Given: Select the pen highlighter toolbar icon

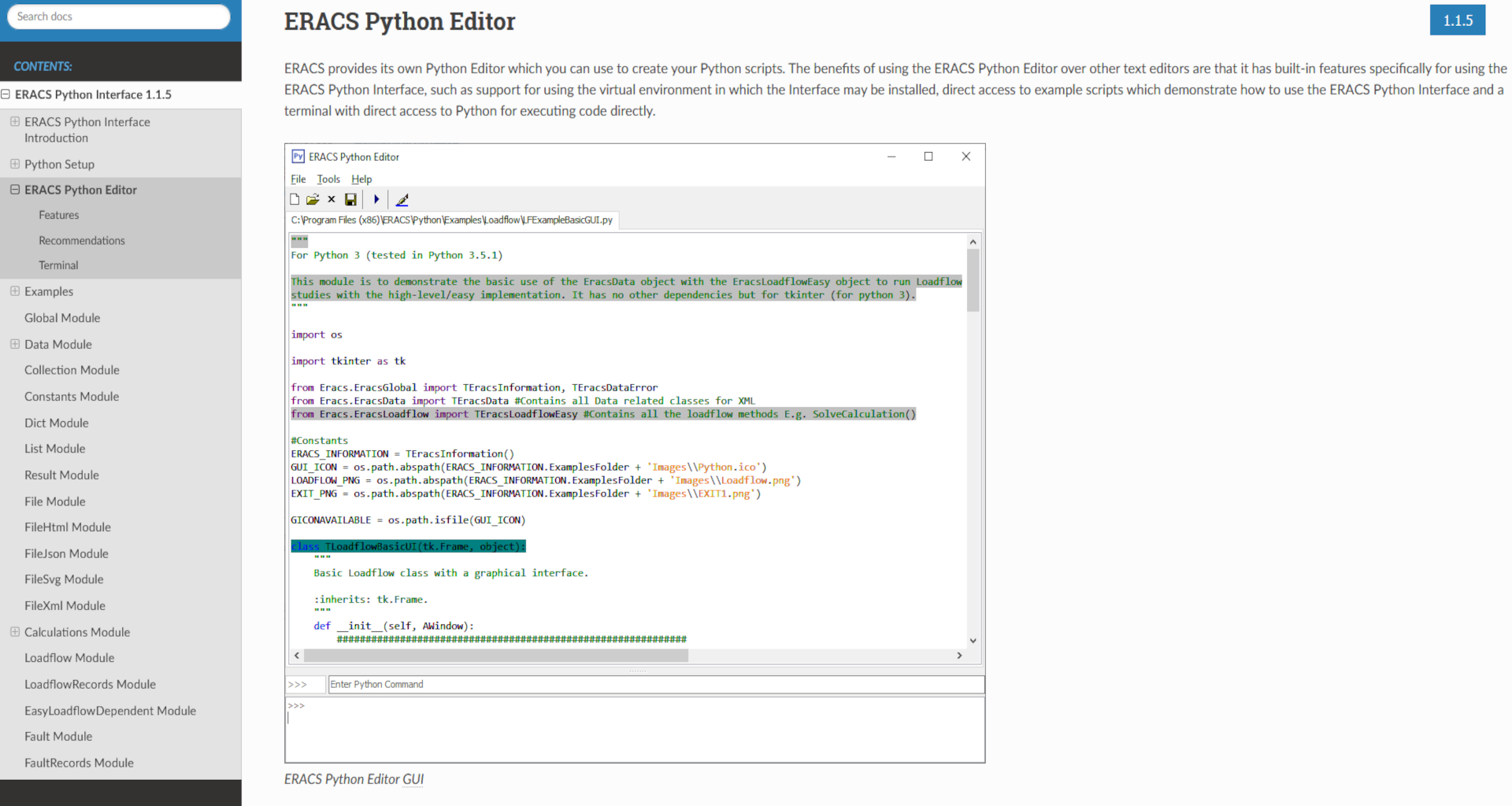Looking at the screenshot, I should 402,199.
